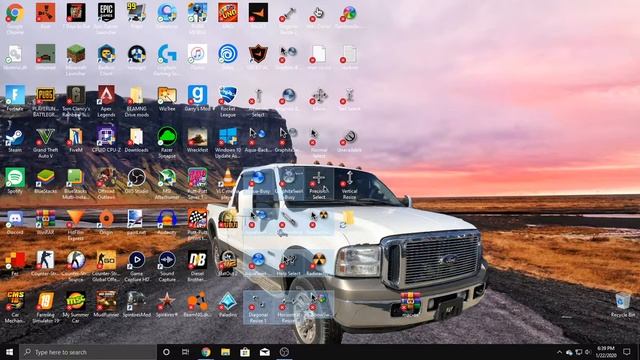Image resolution: width=640 pixels, height=360 pixels.
Task: Select the Paladins game icon
Action: (228, 301)
